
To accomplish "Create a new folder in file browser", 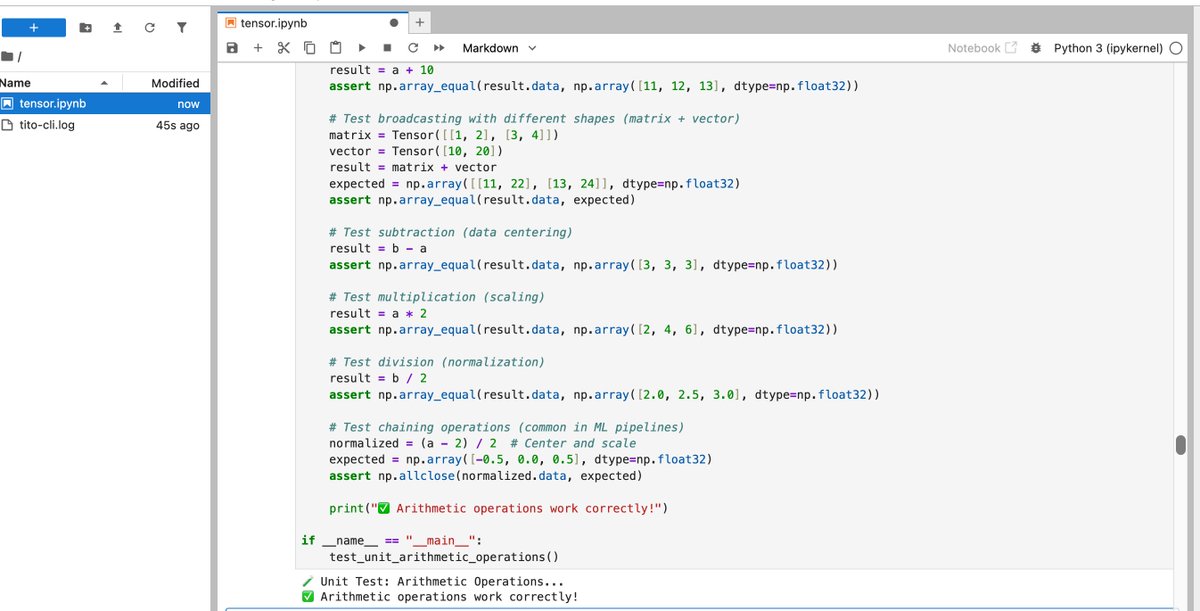I will (x=86, y=28).
